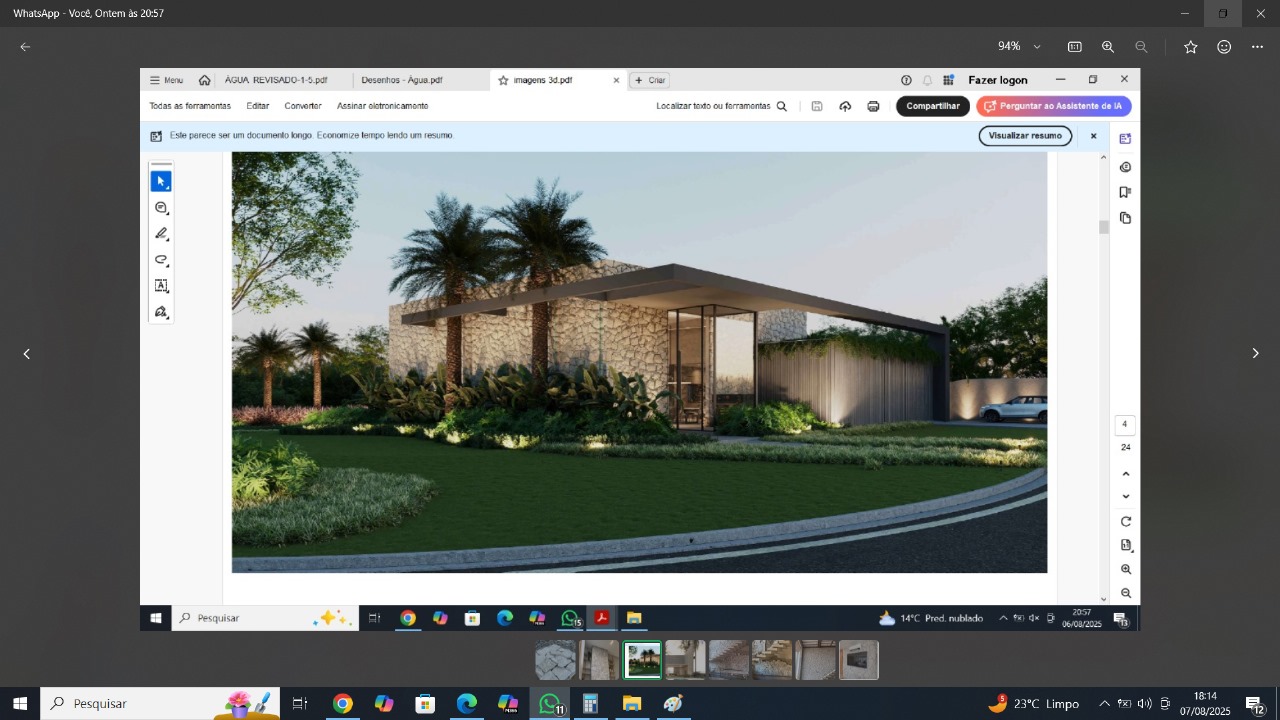Image resolution: width=1280 pixels, height=720 pixels.
Task: Launch Calculator from the bottom taskbar
Action: coord(590,704)
